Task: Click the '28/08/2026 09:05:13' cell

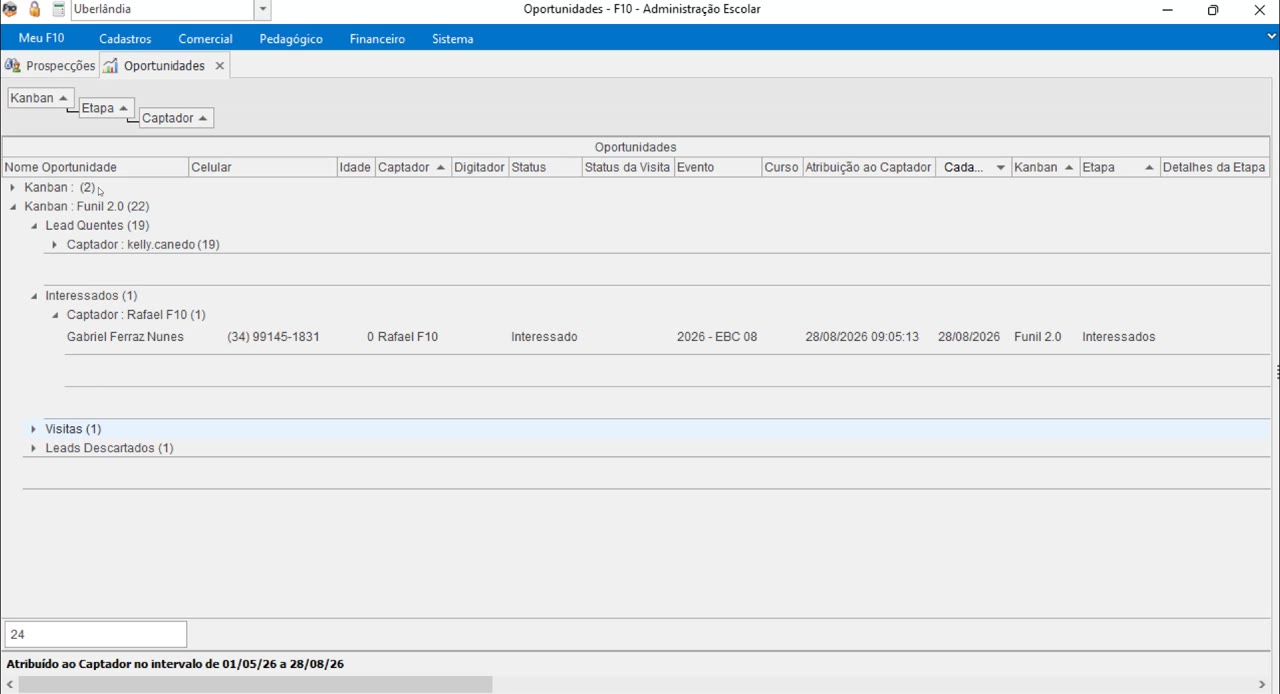Action: click(x=862, y=337)
